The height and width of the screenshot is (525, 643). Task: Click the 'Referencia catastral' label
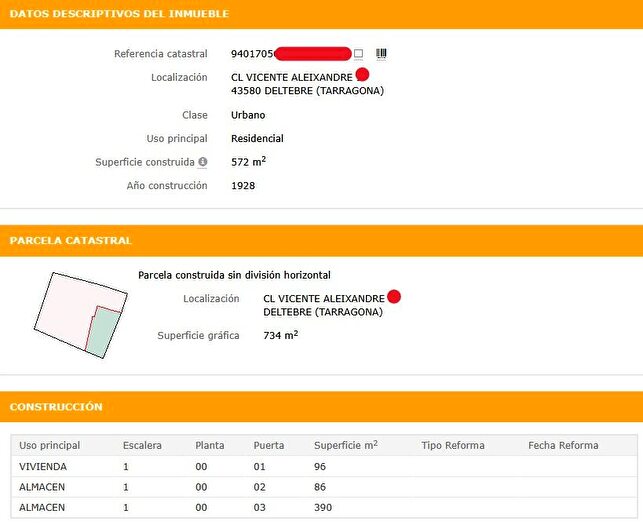tap(161, 54)
